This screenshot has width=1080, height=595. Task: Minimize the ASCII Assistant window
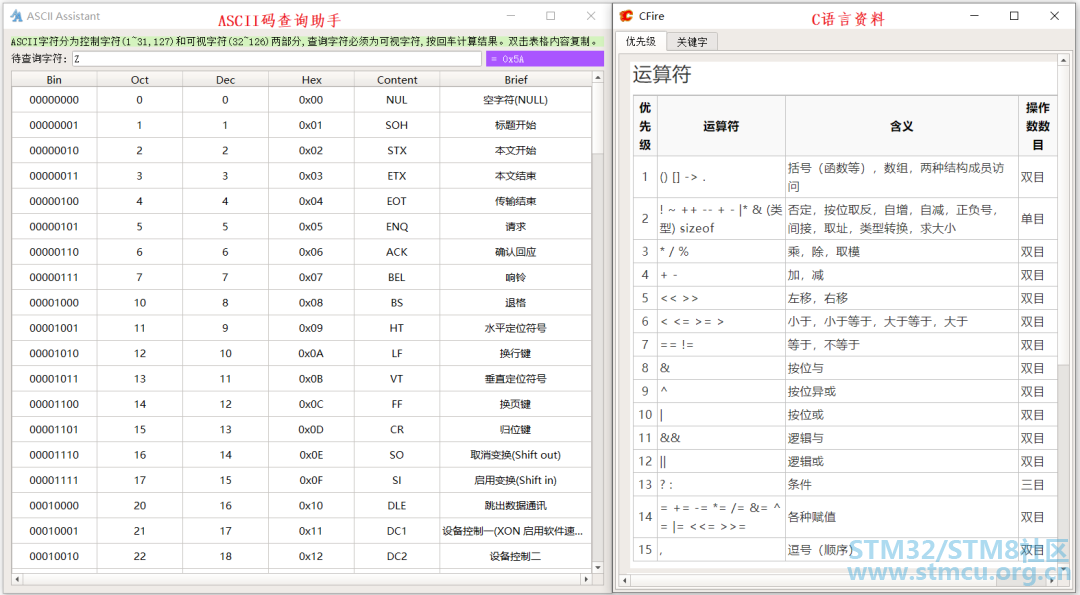(510, 16)
